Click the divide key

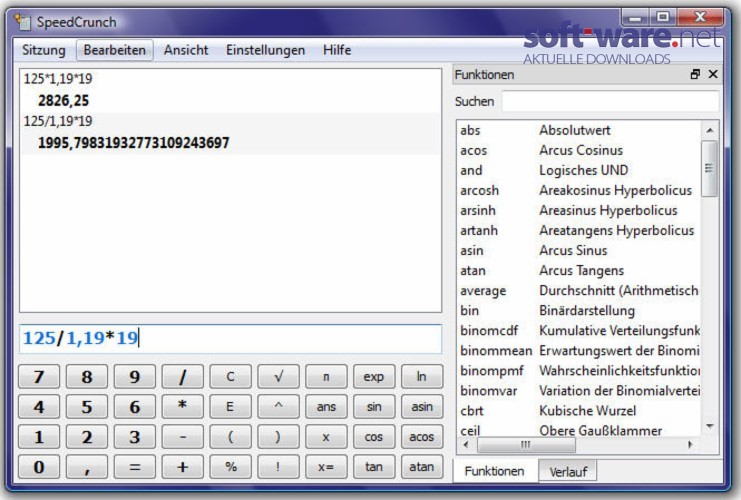(182, 377)
